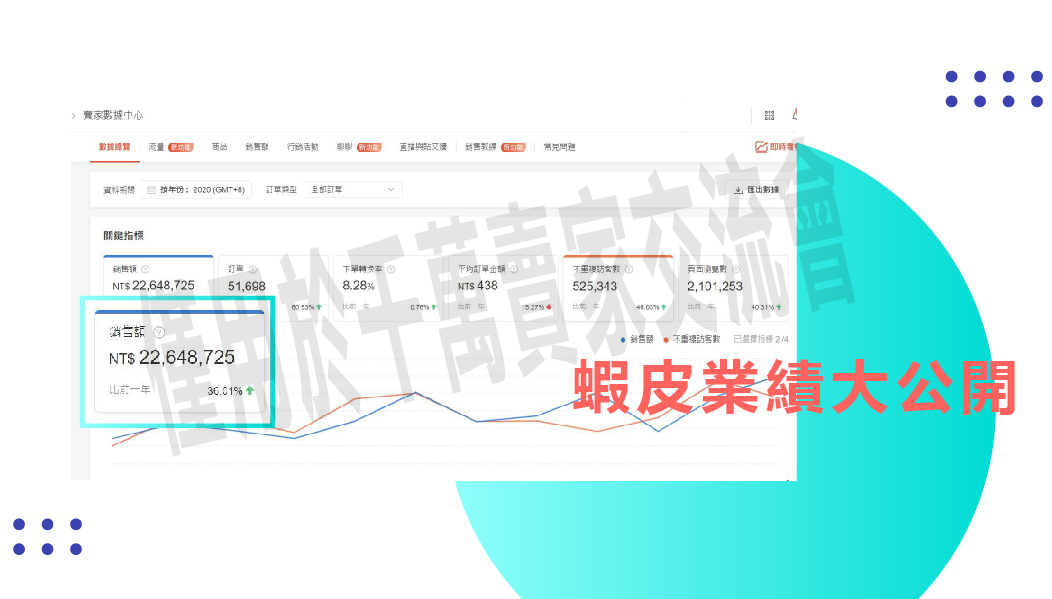Click the blue 銷售額 legend dot

(623, 340)
